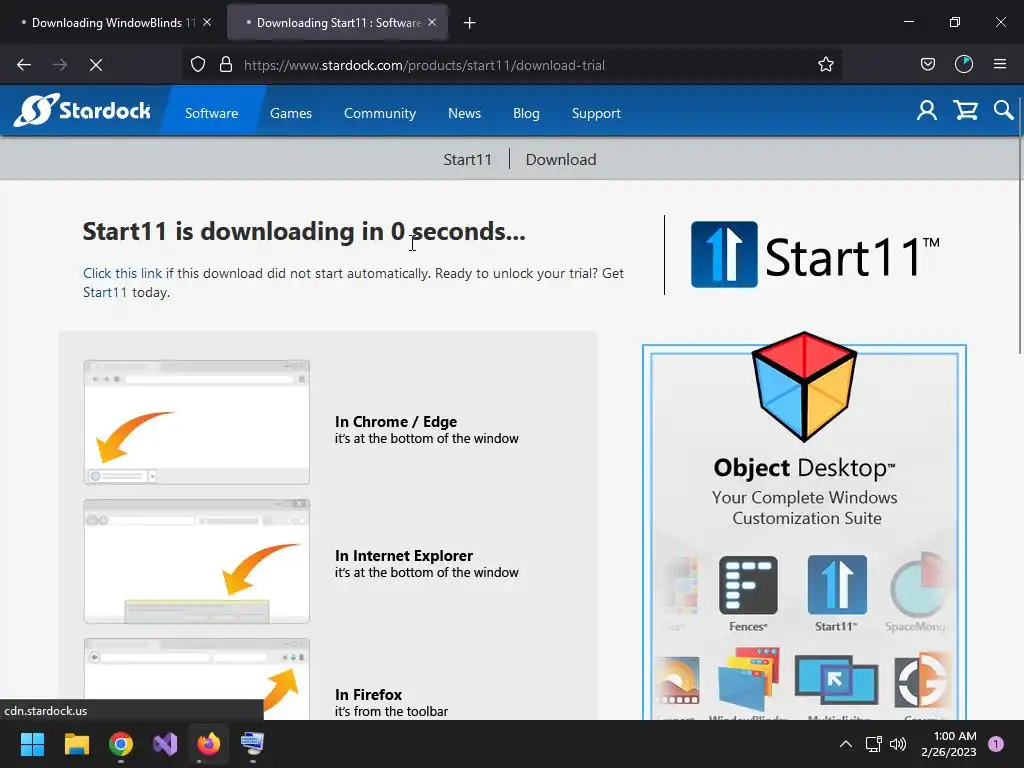
Task: Click the 'Start11' purchase link in paragraph
Action: [104, 292]
